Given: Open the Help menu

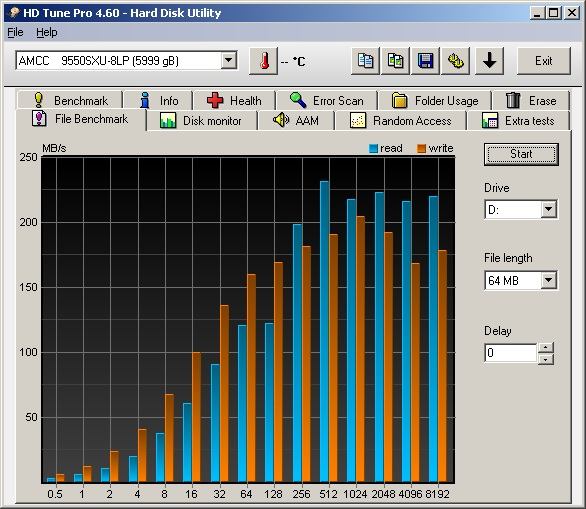Looking at the screenshot, I should [47, 33].
